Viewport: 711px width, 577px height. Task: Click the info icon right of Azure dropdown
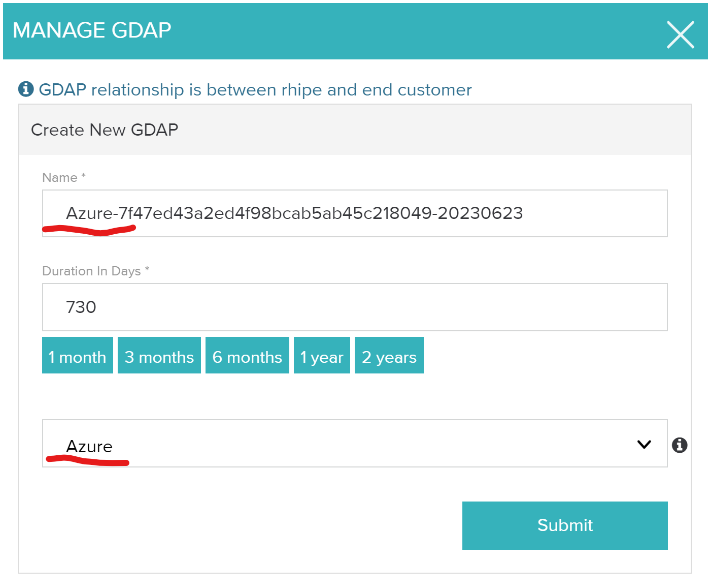click(x=680, y=445)
